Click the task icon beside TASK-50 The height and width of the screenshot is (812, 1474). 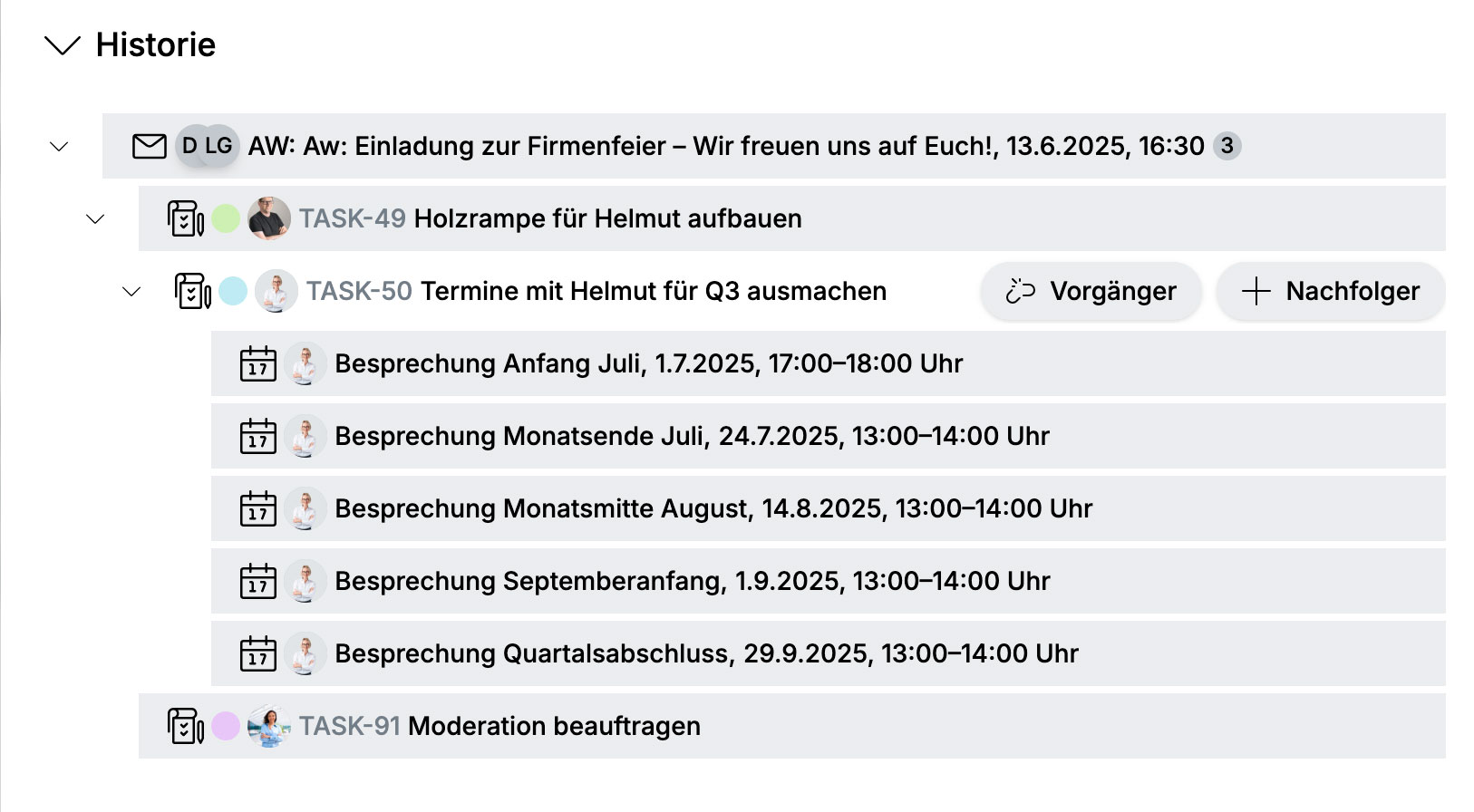click(x=193, y=291)
